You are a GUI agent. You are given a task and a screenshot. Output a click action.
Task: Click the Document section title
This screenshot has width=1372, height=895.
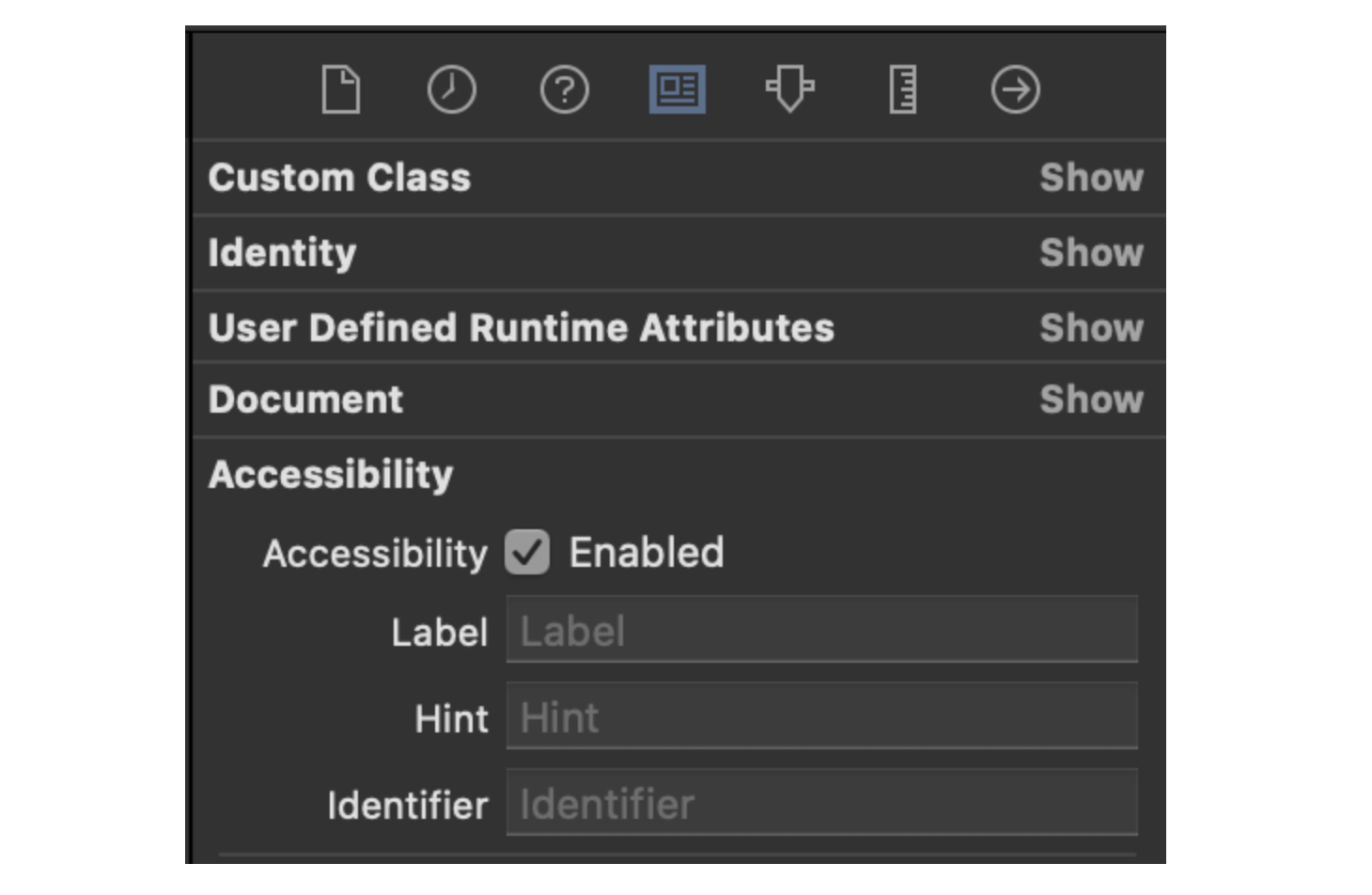(x=305, y=400)
